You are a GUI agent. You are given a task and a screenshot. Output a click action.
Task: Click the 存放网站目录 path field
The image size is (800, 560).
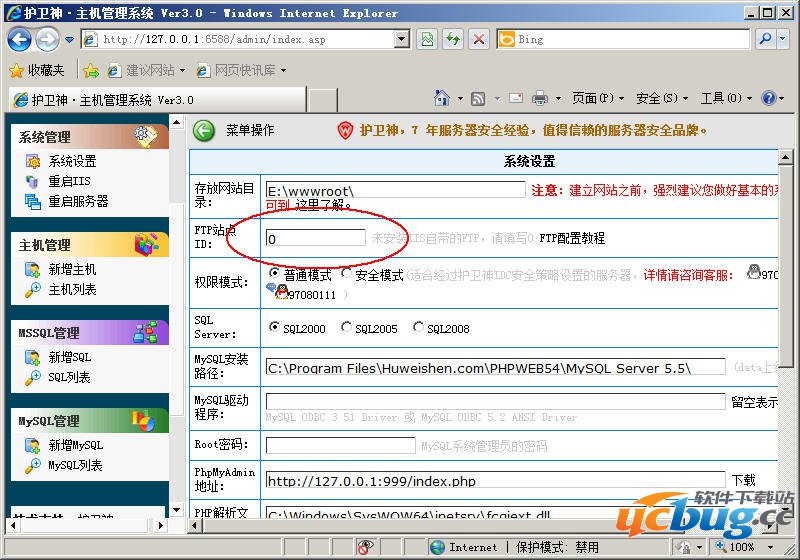[395, 190]
